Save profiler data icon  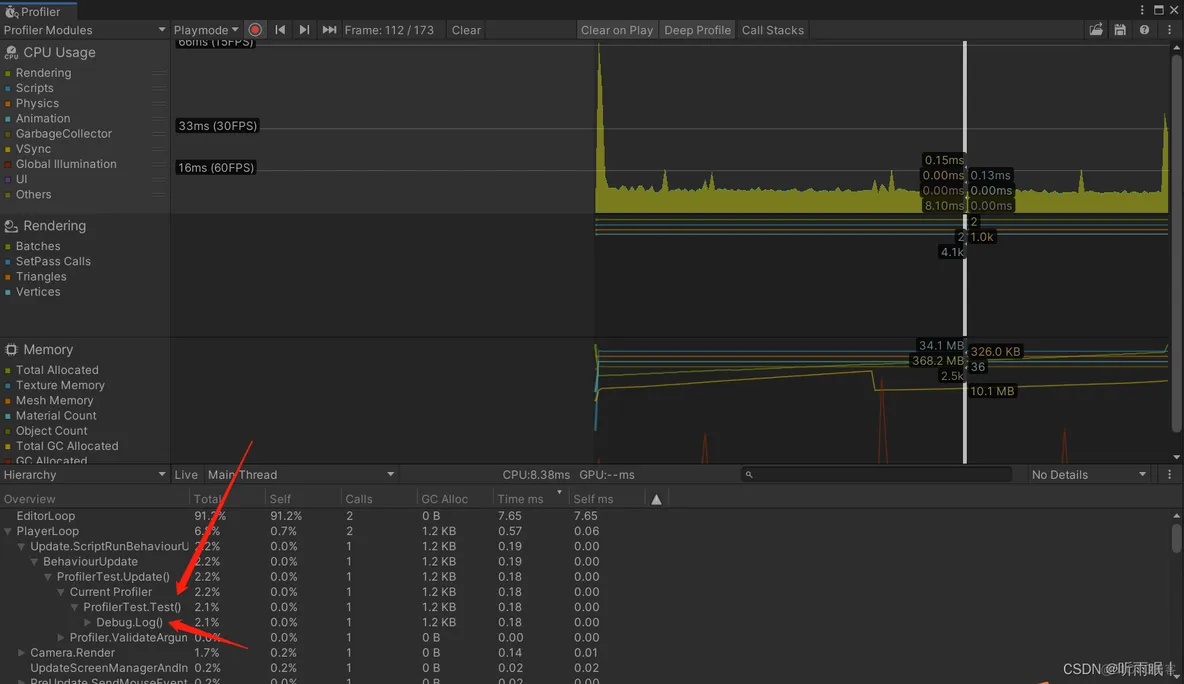1120,30
